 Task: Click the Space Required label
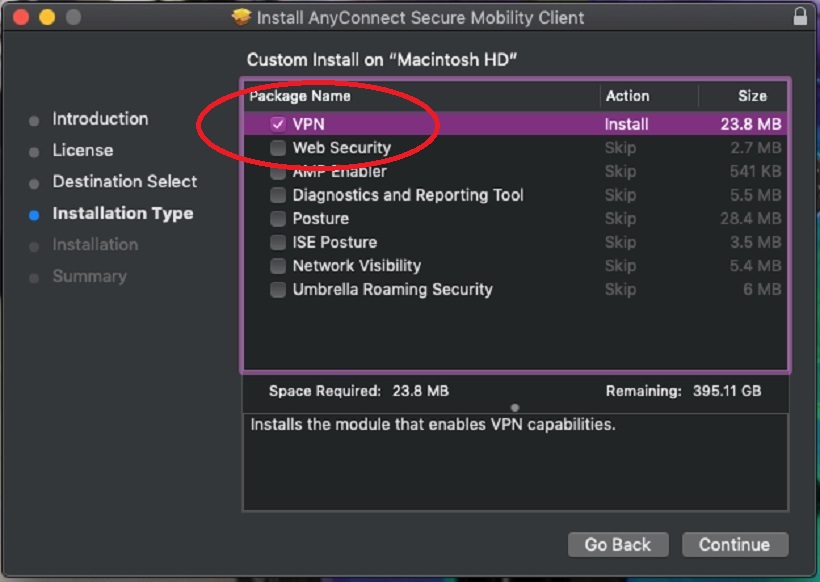325,391
